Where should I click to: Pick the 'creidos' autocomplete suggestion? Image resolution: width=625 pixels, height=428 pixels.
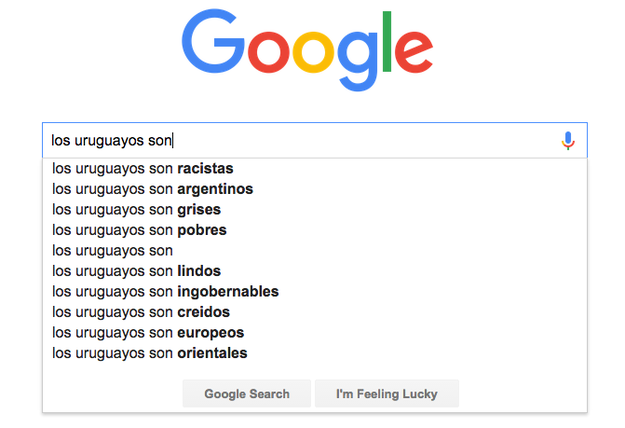point(315,312)
